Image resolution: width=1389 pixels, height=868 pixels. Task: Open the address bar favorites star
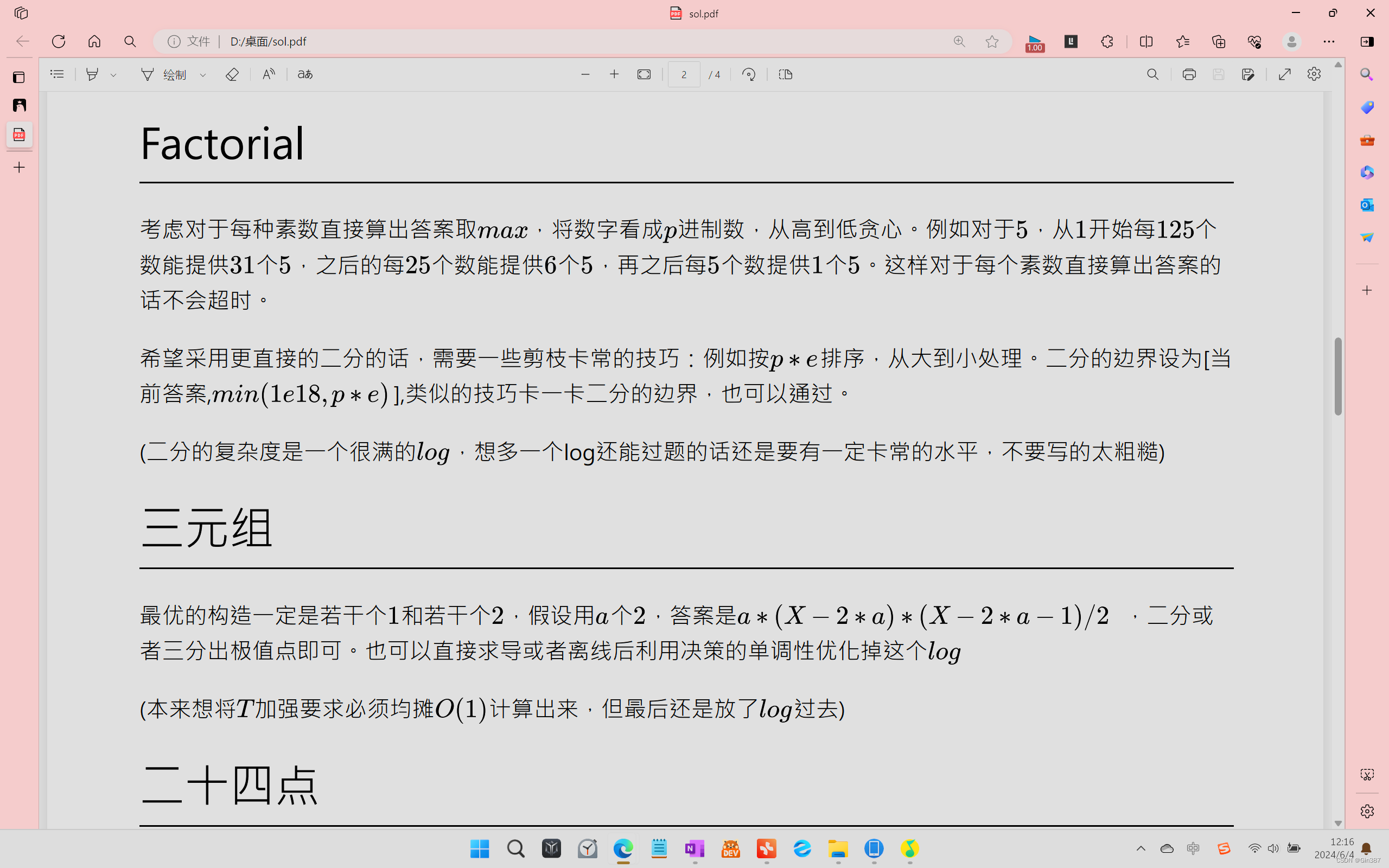coord(992,41)
